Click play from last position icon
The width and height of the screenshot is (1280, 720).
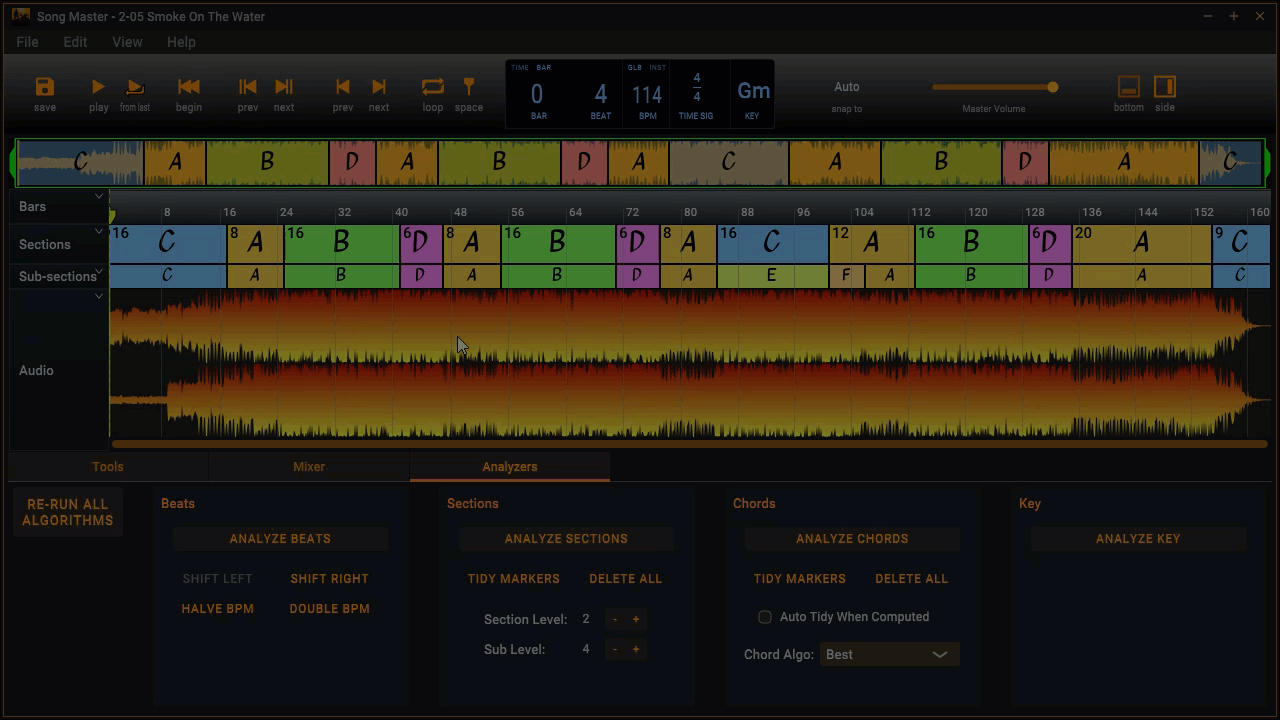(135, 88)
